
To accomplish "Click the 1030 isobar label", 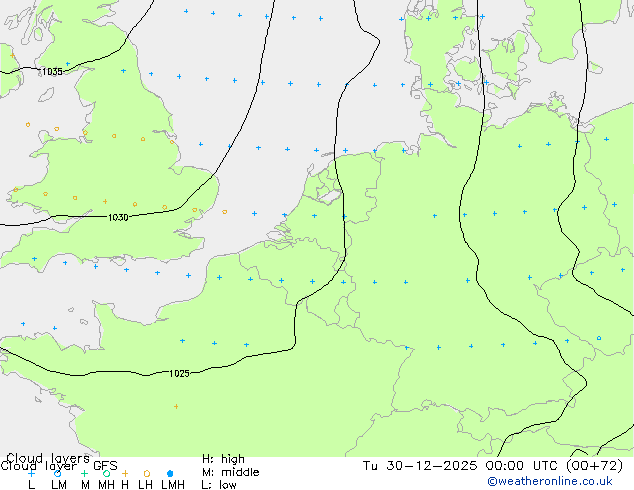I will point(118,218).
